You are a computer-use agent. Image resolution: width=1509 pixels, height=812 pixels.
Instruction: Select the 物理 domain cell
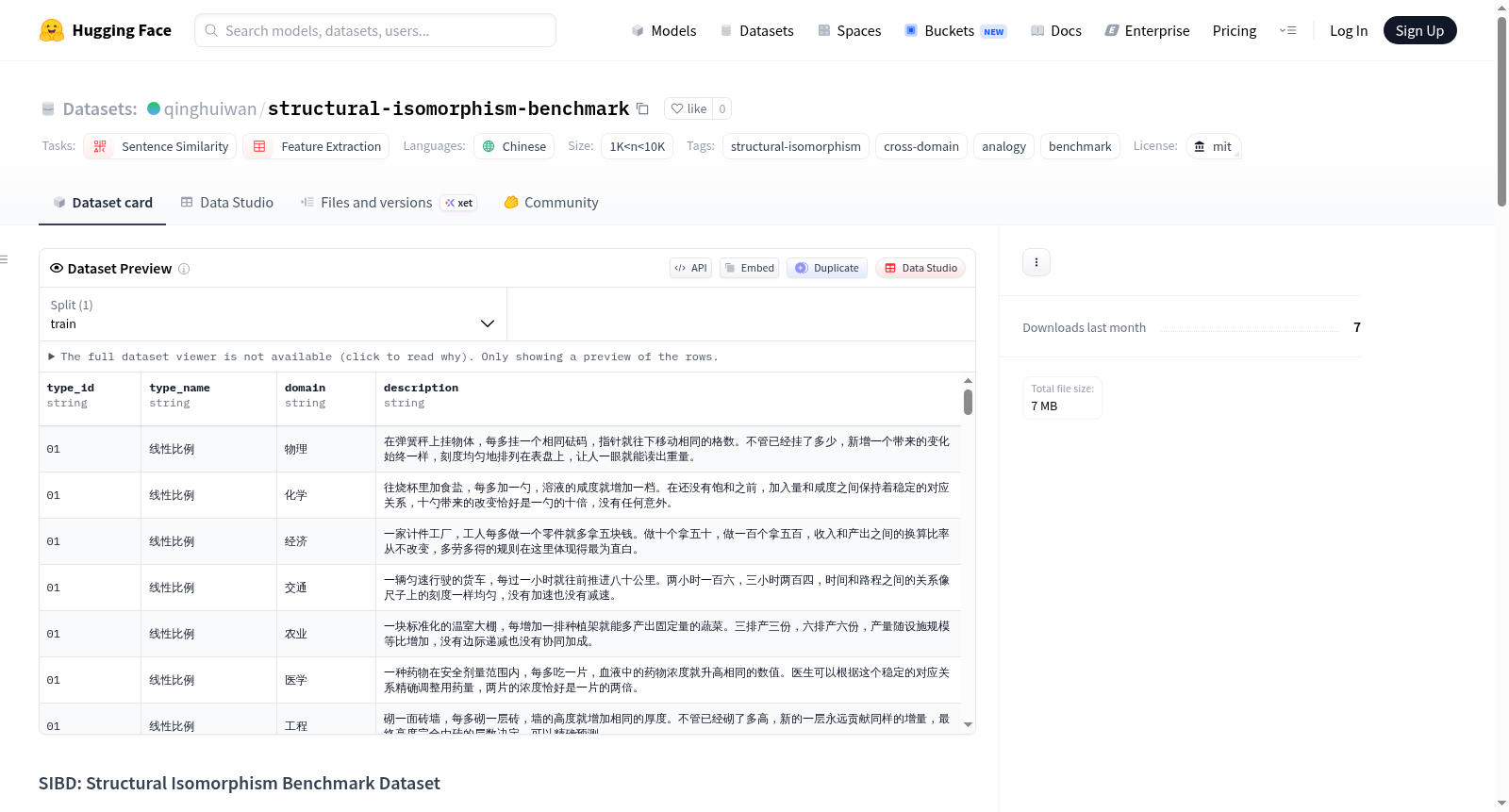[326, 449]
